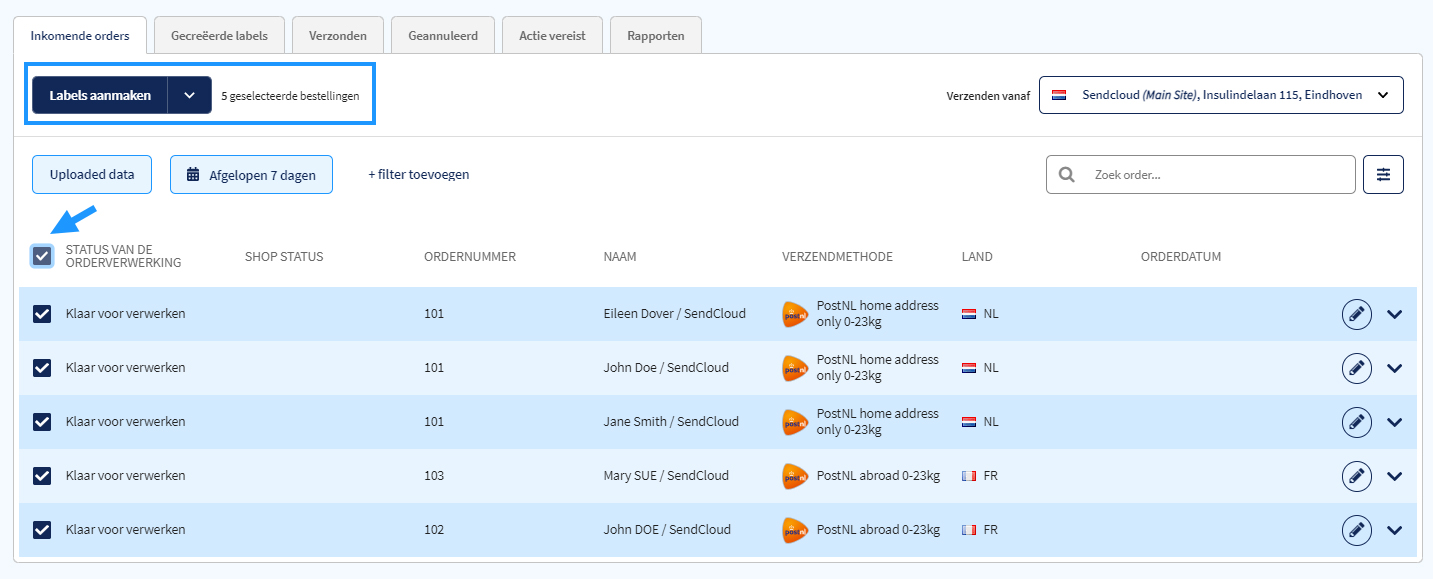Click the pencil icon for Mary SUE order

click(x=1356, y=476)
